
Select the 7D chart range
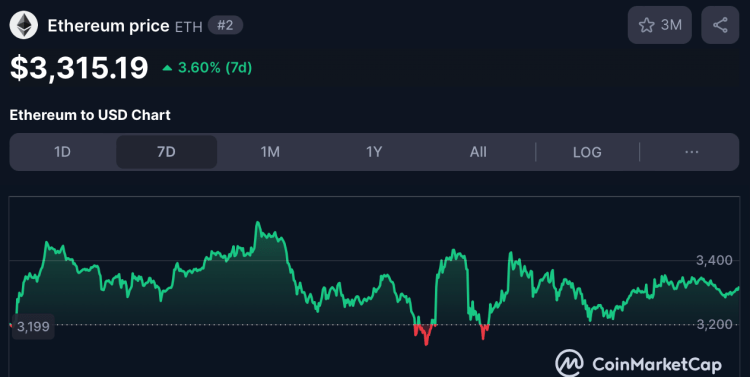[x=166, y=152]
